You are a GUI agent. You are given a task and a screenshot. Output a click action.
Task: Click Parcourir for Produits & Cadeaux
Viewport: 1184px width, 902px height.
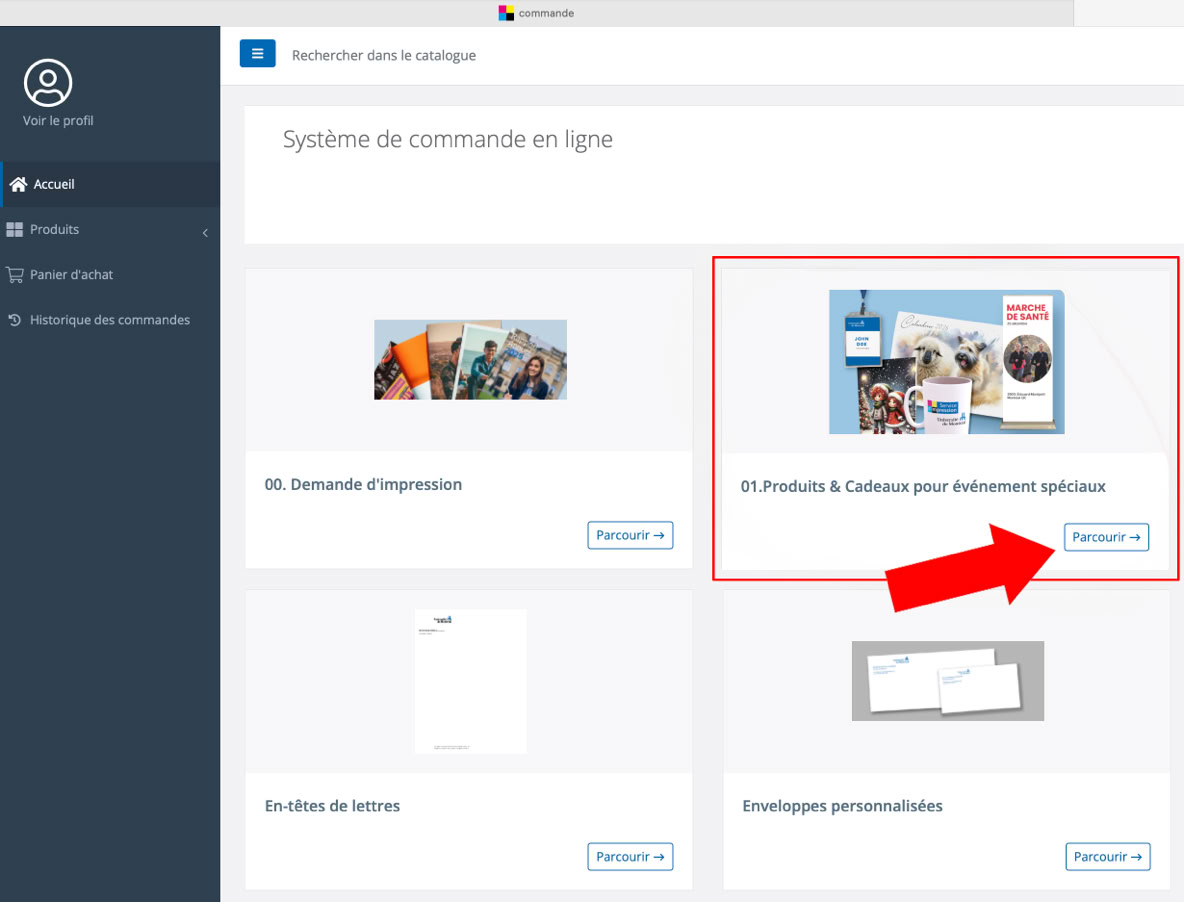click(1106, 538)
